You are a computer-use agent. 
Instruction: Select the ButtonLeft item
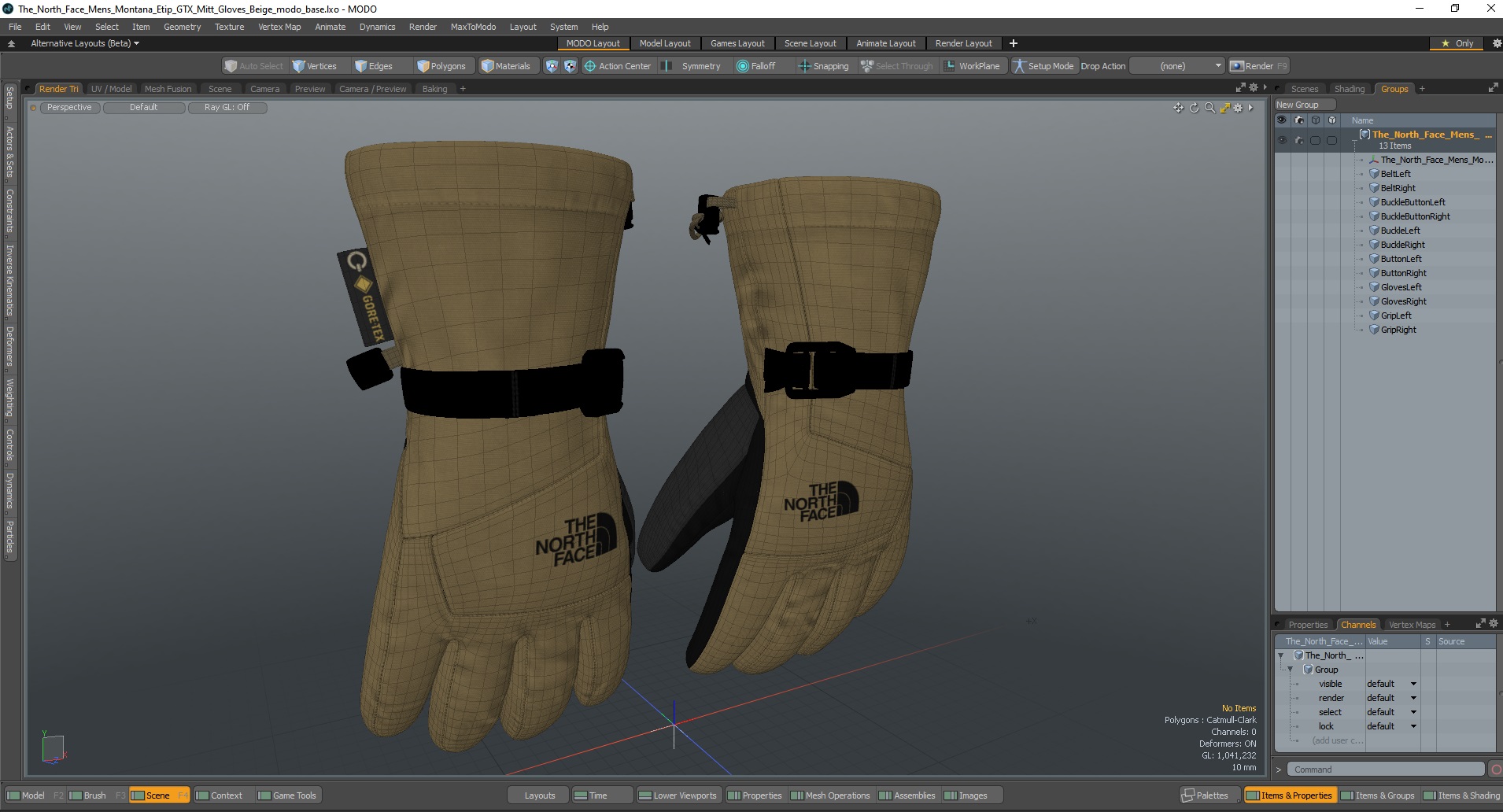[x=1401, y=259]
